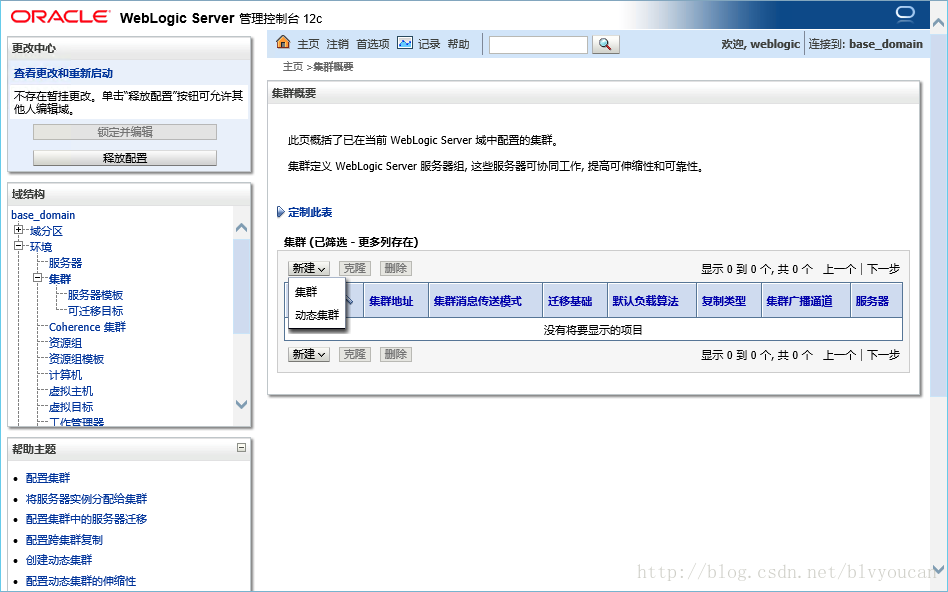948x592 pixels.
Task: Collapse the 帮助主题 panel with its minus icon
Action: [241, 449]
